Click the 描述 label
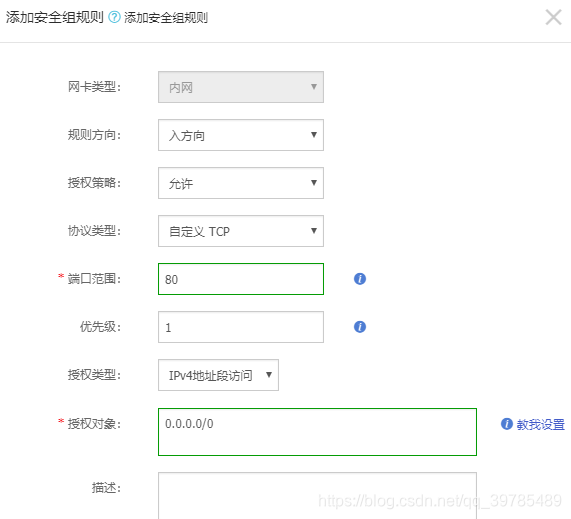Image resolution: width=571 pixels, height=519 pixels. [x=106, y=488]
